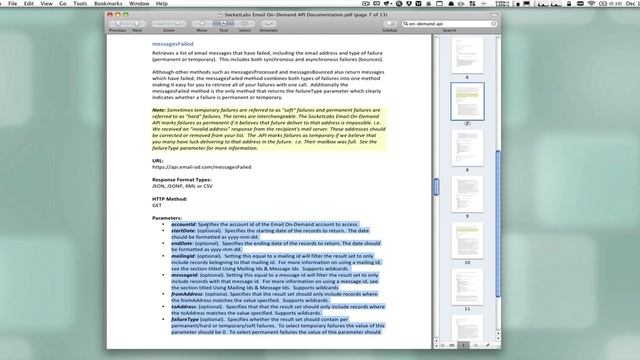Click the "Note:" label in yellow box
Viewport: 640px width, 360px height.
coord(159,110)
